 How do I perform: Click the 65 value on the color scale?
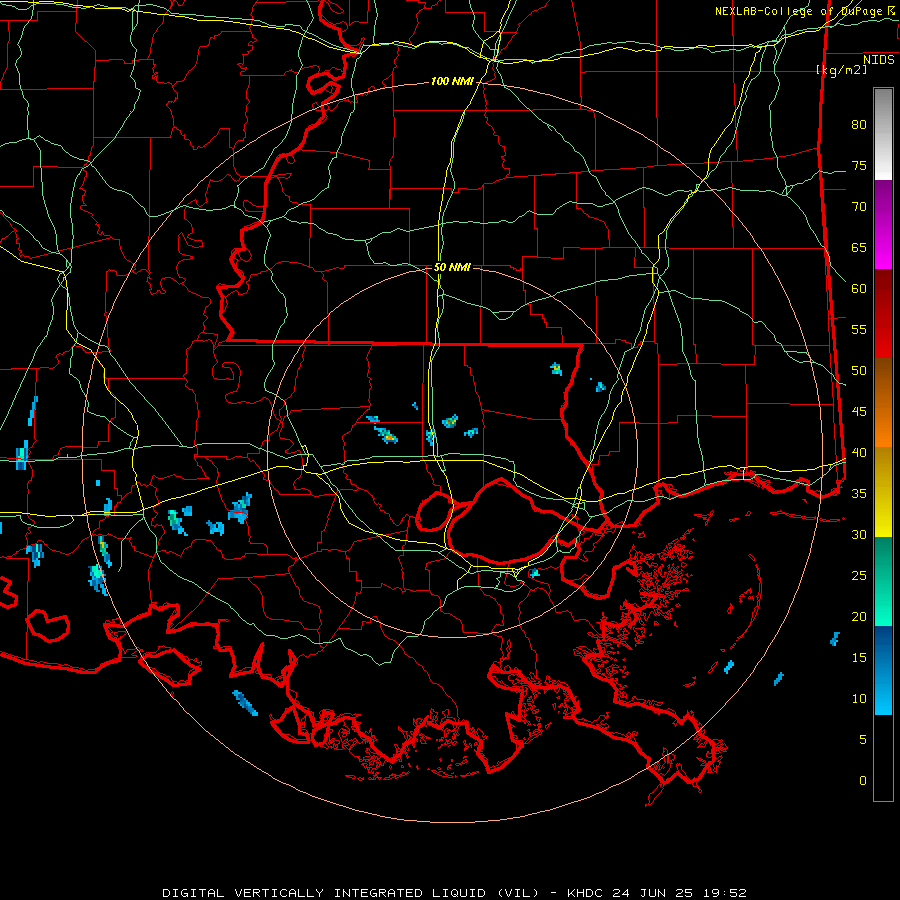[x=859, y=248]
